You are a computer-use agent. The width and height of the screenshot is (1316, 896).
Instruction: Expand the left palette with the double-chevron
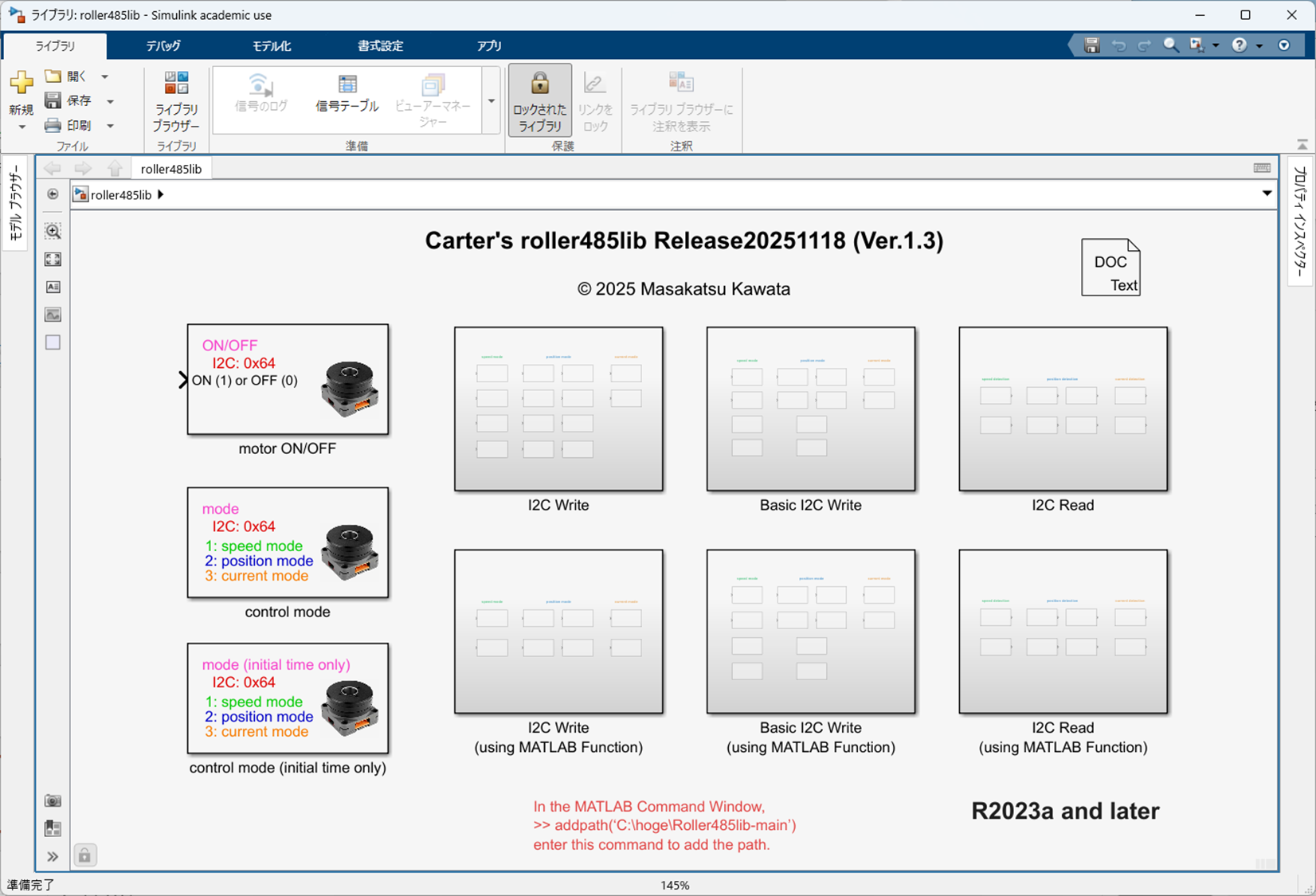(x=53, y=856)
